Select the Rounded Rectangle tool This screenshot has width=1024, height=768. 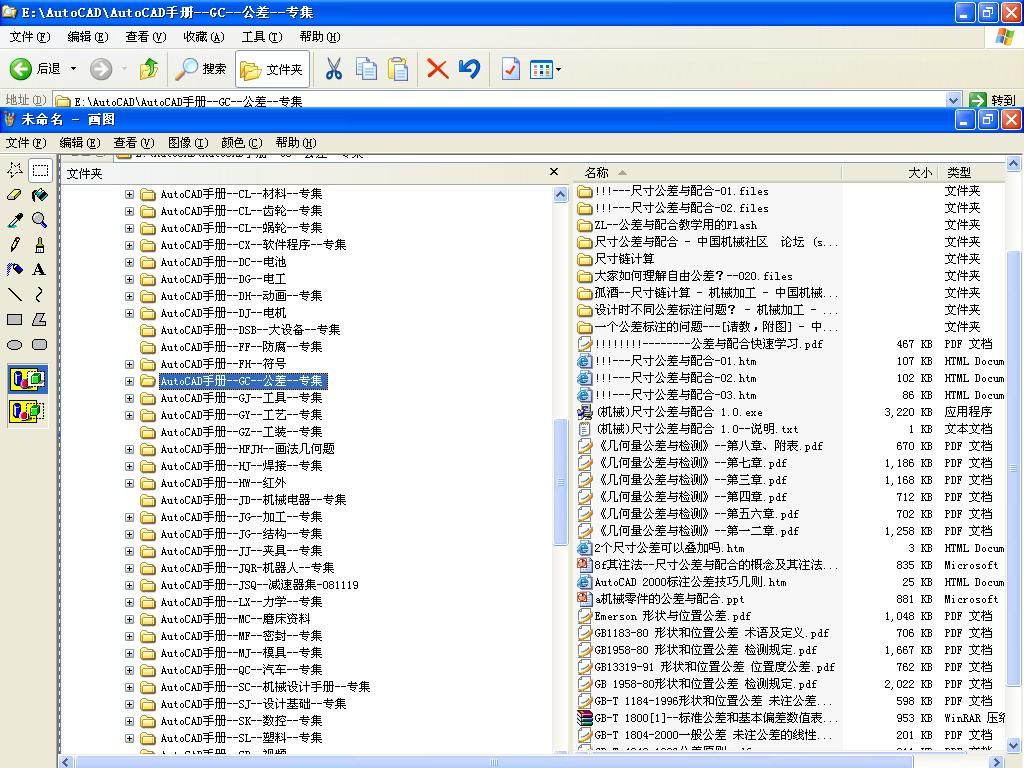coord(40,344)
